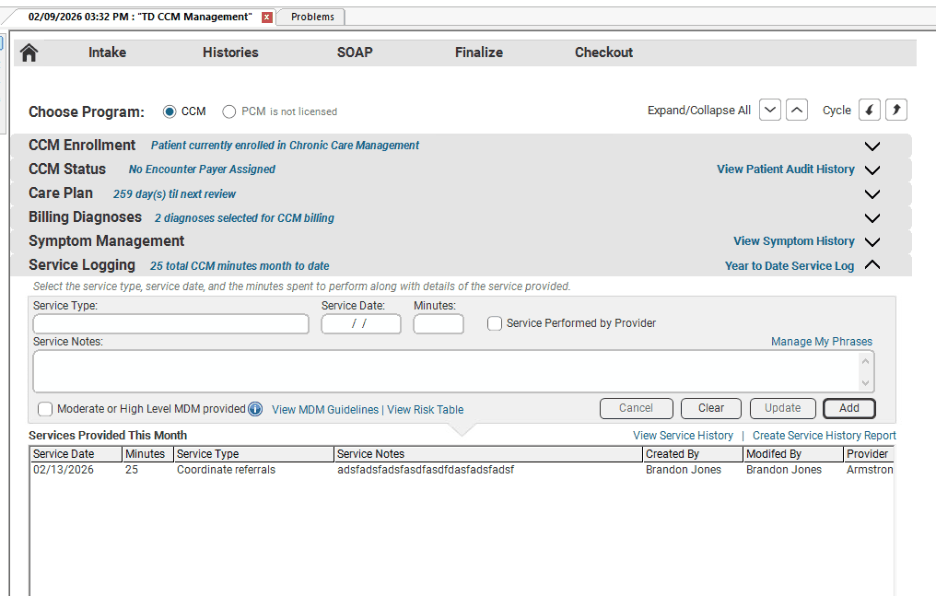Click the Service Date field
Viewport: 936px width, 597px height.
click(361, 324)
